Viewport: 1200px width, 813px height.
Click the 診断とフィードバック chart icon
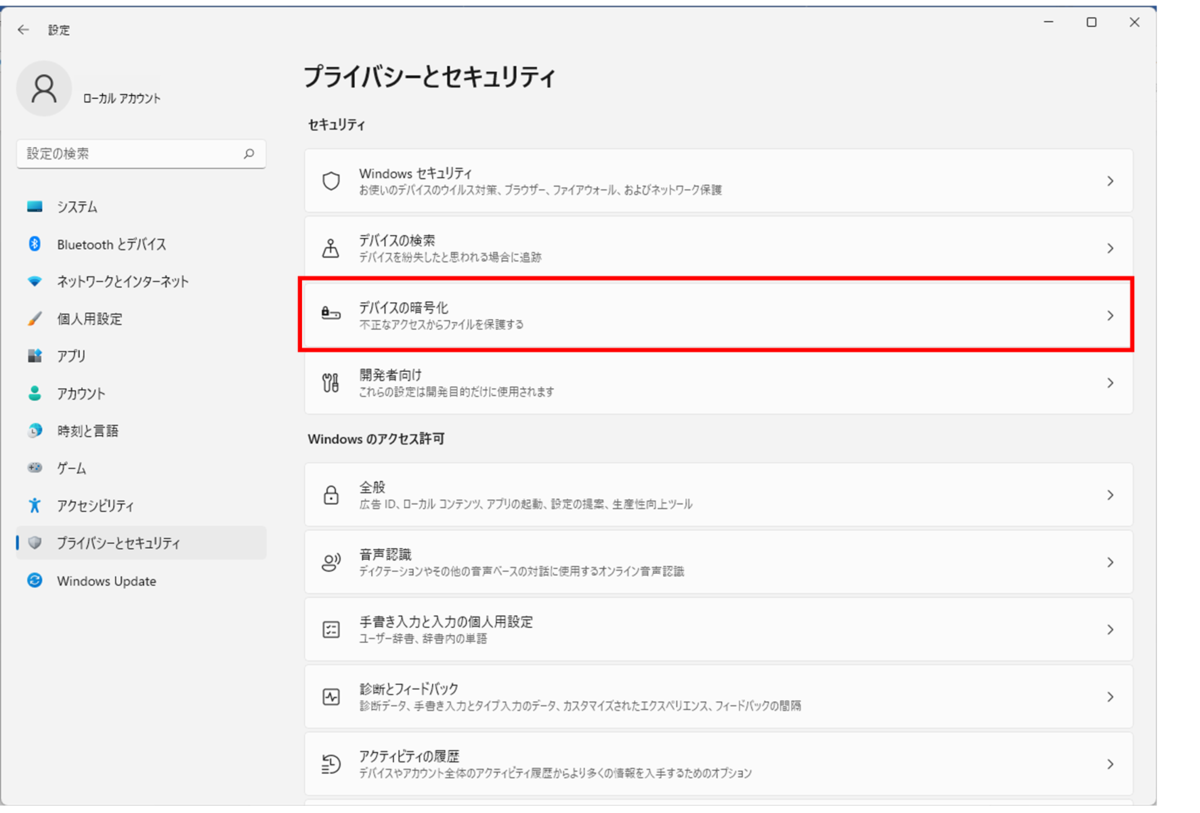point(331,696)
